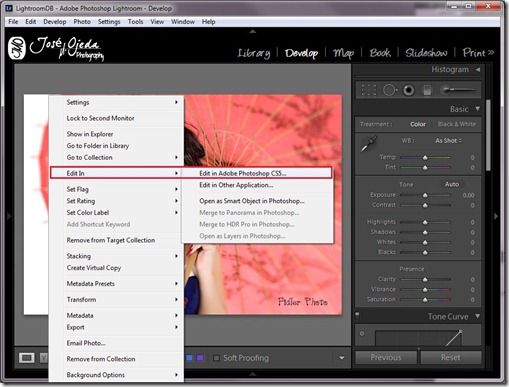Open the Settings menu in menu bar
The image size is (509, 387).
click(x=109, y=22)
